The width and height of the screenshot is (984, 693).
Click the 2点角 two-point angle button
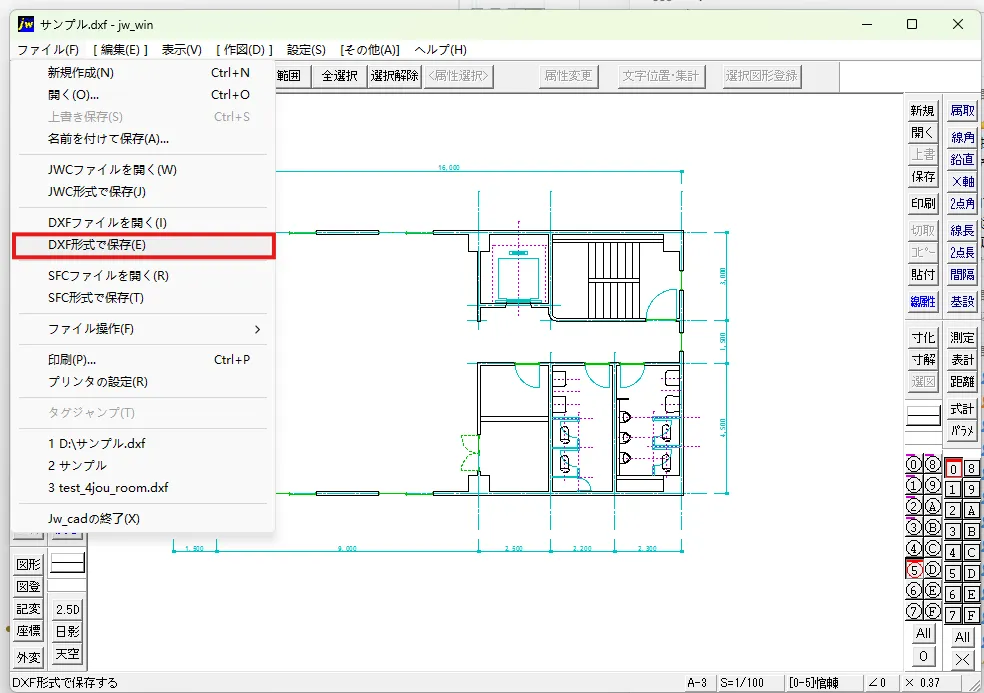tap(962, 203)
